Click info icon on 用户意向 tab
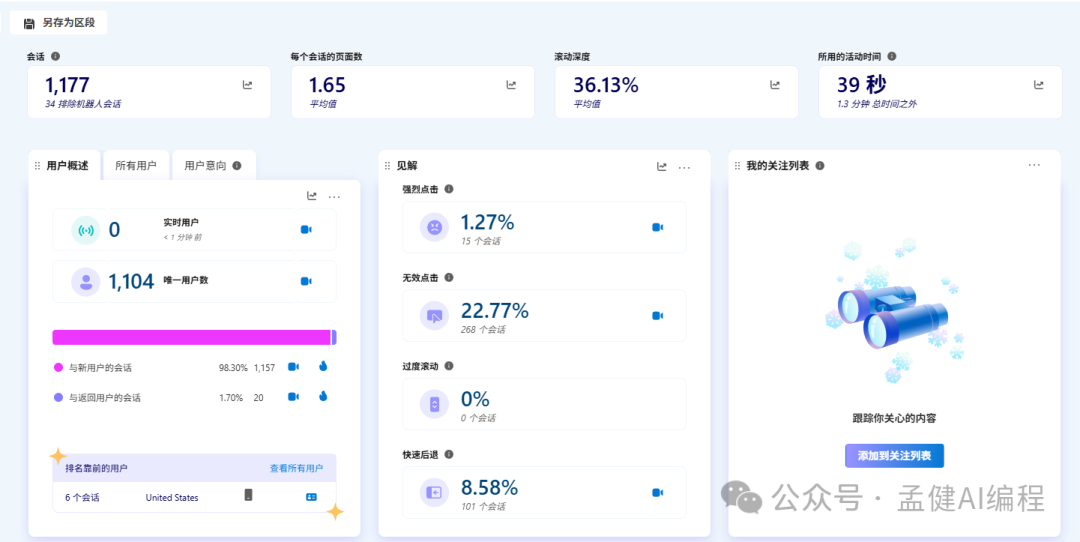 point(237,166)
